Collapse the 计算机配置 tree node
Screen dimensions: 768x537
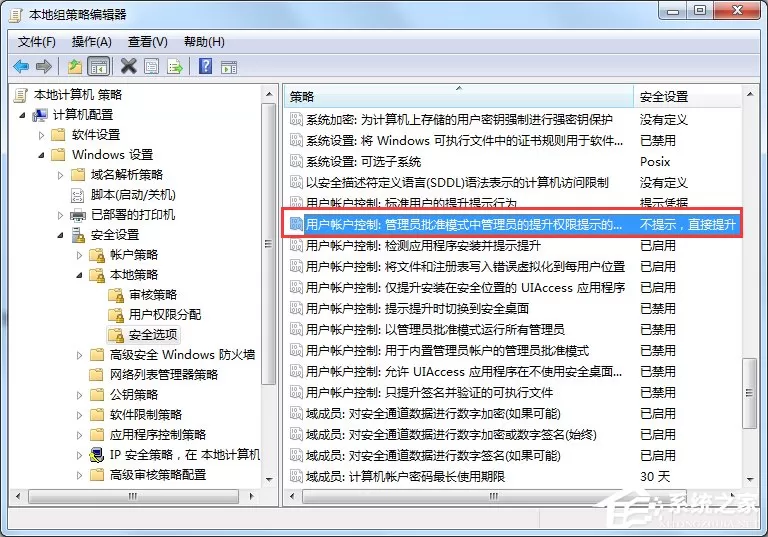(22, 115)
